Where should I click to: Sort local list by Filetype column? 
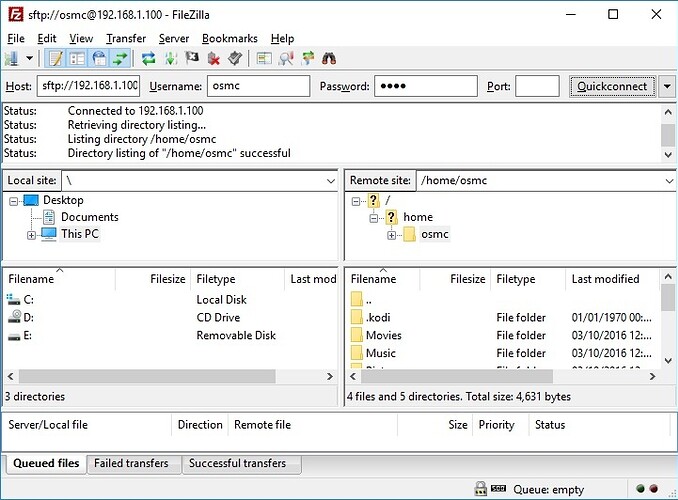pos(238,279)
